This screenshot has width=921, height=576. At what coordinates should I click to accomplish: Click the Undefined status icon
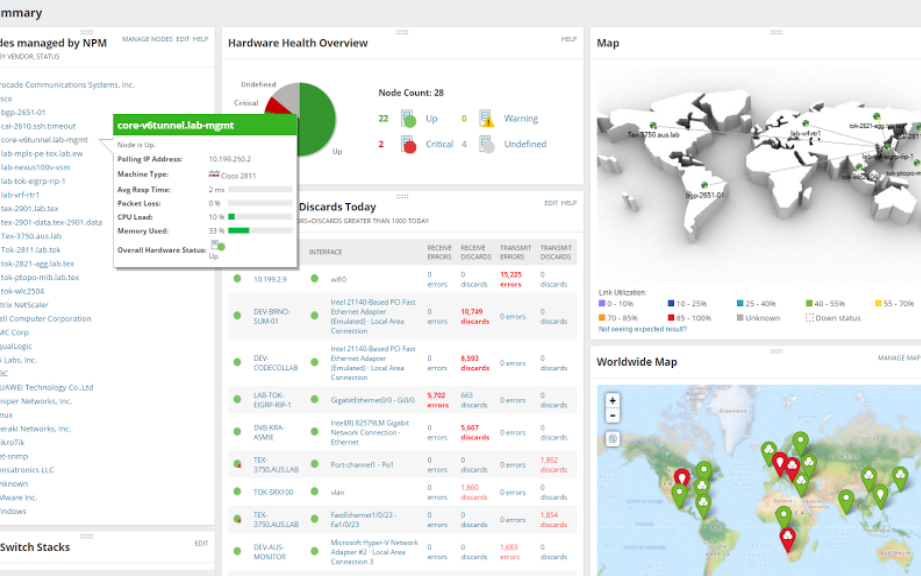tap(486, 144)
